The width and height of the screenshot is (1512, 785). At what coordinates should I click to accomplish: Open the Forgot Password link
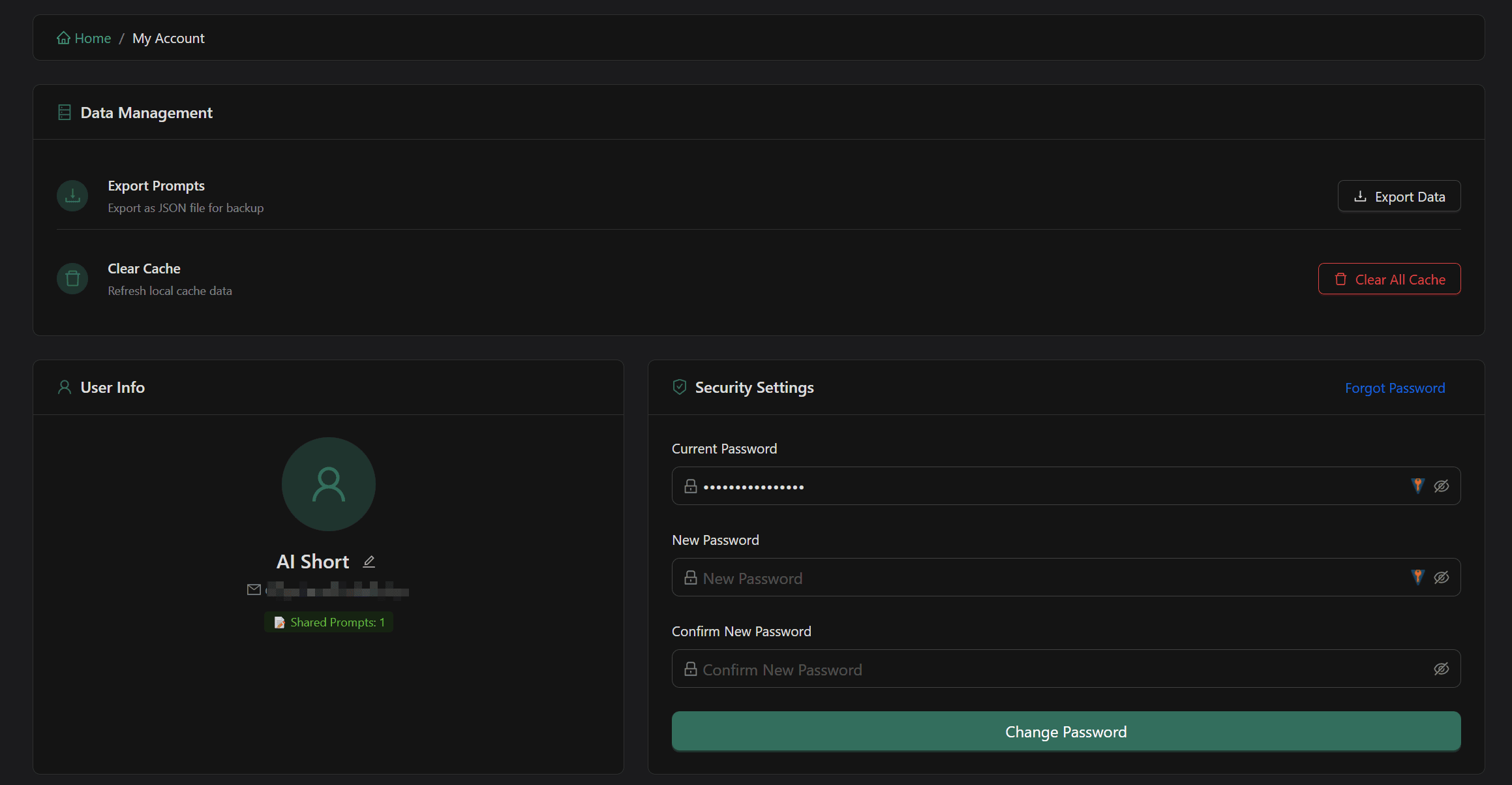point(1395,387)
